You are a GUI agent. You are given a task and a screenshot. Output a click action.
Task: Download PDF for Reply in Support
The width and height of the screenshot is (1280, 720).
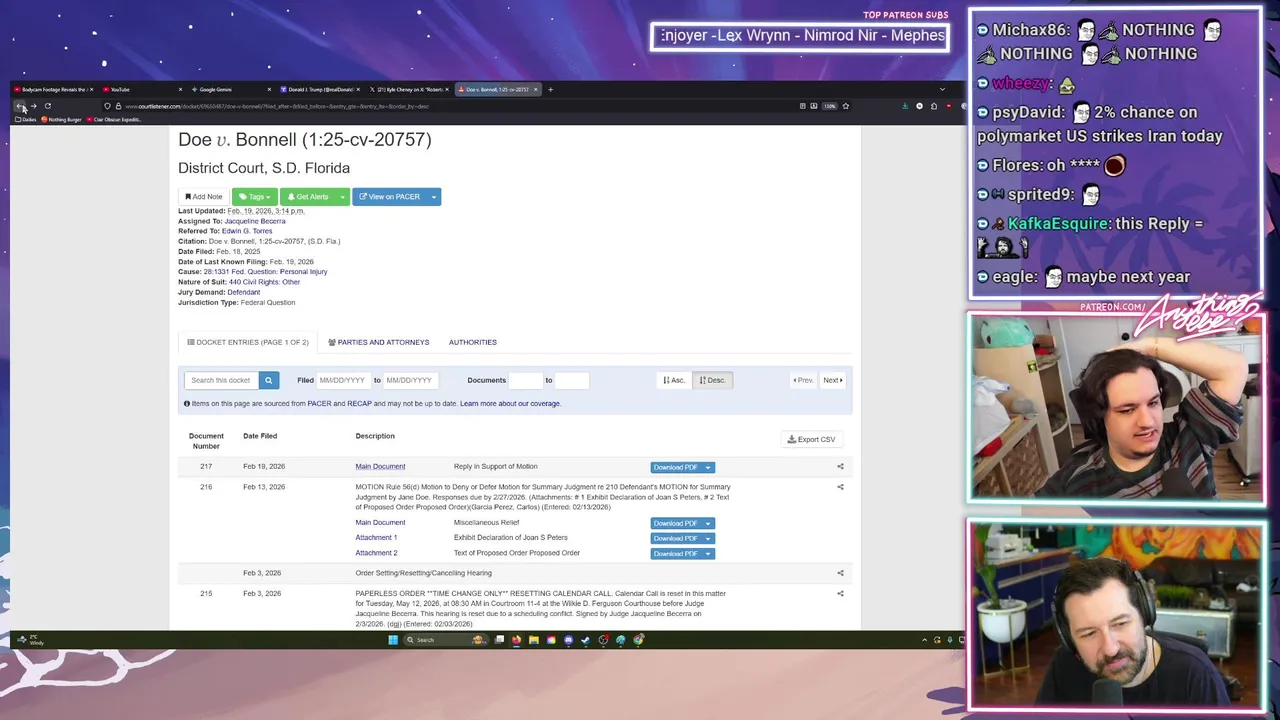tap(676, 467)
